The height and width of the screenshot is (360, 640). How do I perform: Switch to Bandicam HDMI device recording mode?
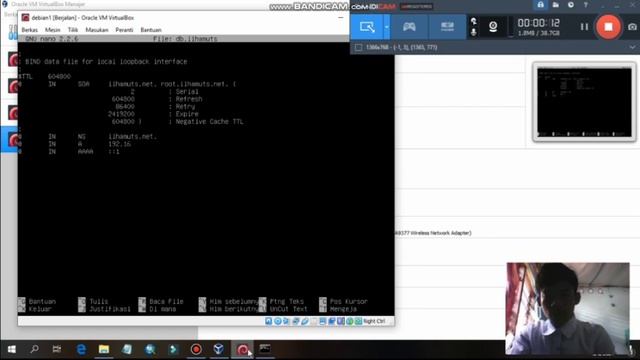point(447,27)
